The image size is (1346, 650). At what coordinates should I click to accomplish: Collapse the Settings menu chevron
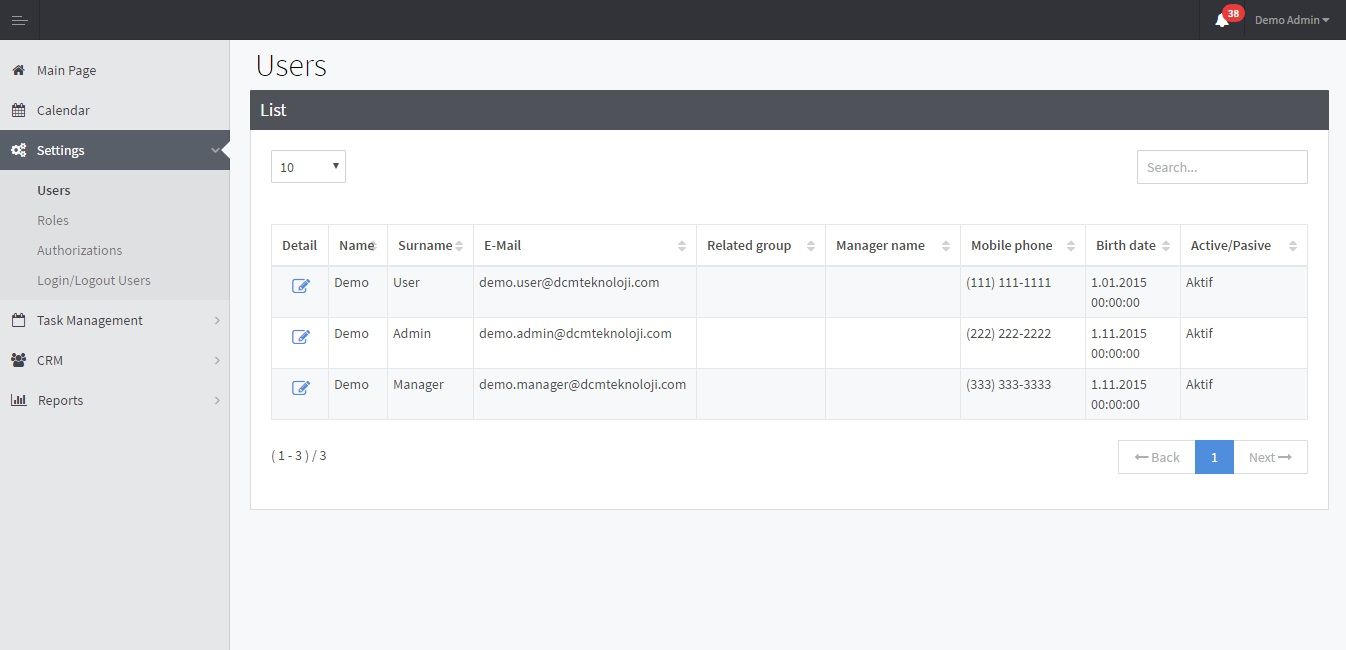coord(216,150)
